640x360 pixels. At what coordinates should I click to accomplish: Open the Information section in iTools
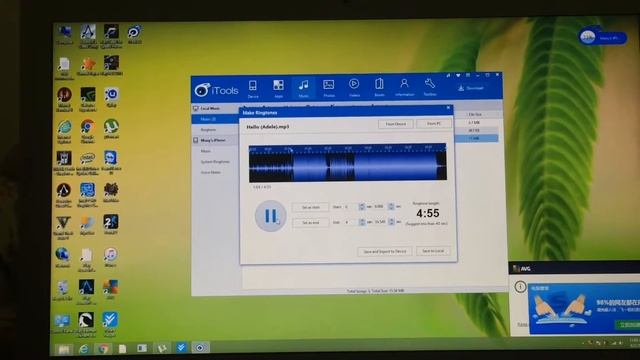pyautogui.click(x=404, y=87)
